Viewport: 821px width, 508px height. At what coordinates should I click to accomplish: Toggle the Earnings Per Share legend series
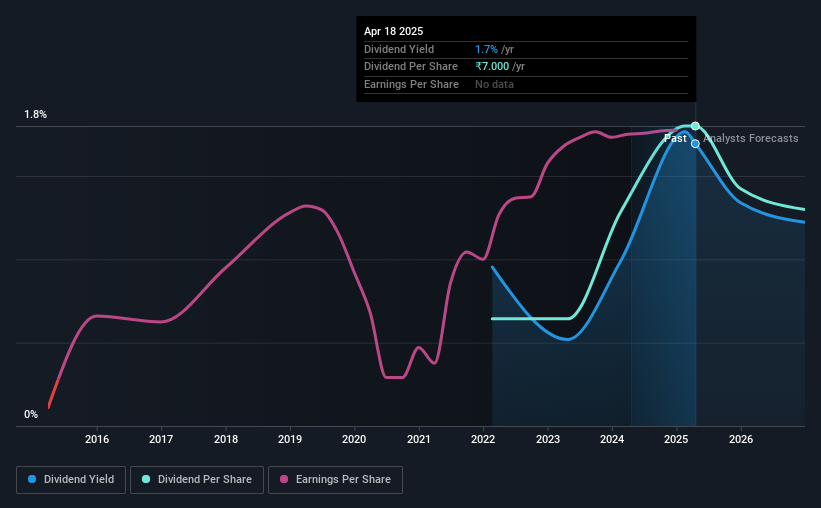(x=335, y=480)
